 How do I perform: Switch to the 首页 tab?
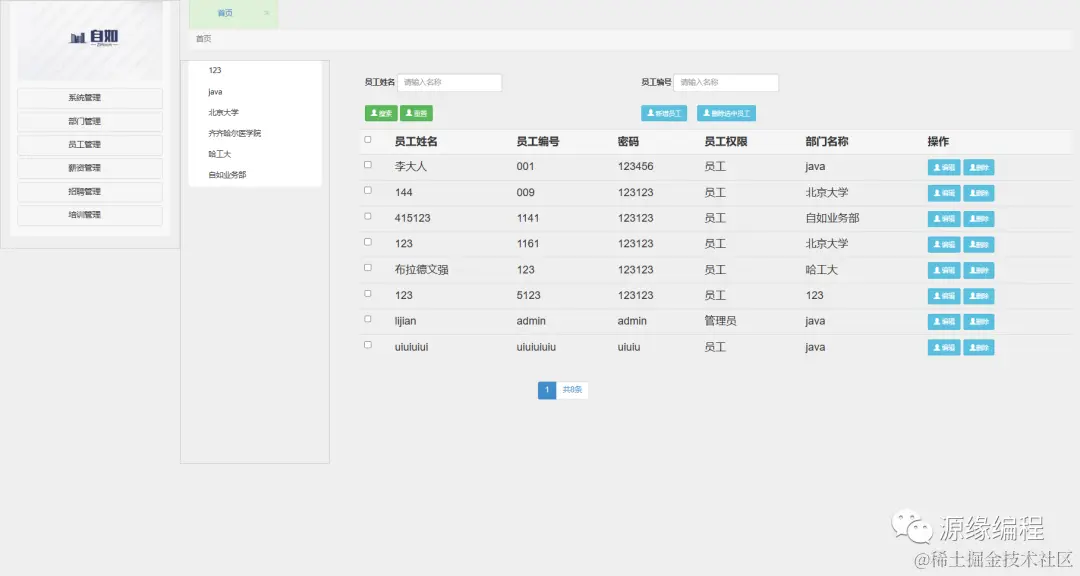pos(225,13)
